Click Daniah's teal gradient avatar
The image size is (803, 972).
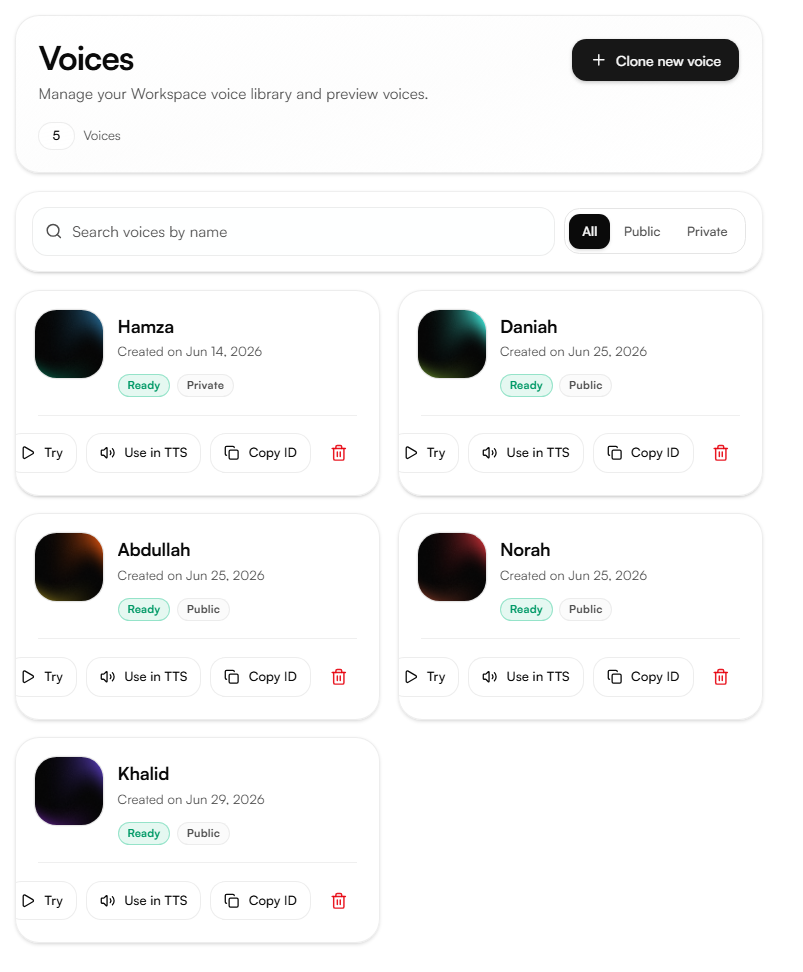pyautogui.click(x=452, y=344)
